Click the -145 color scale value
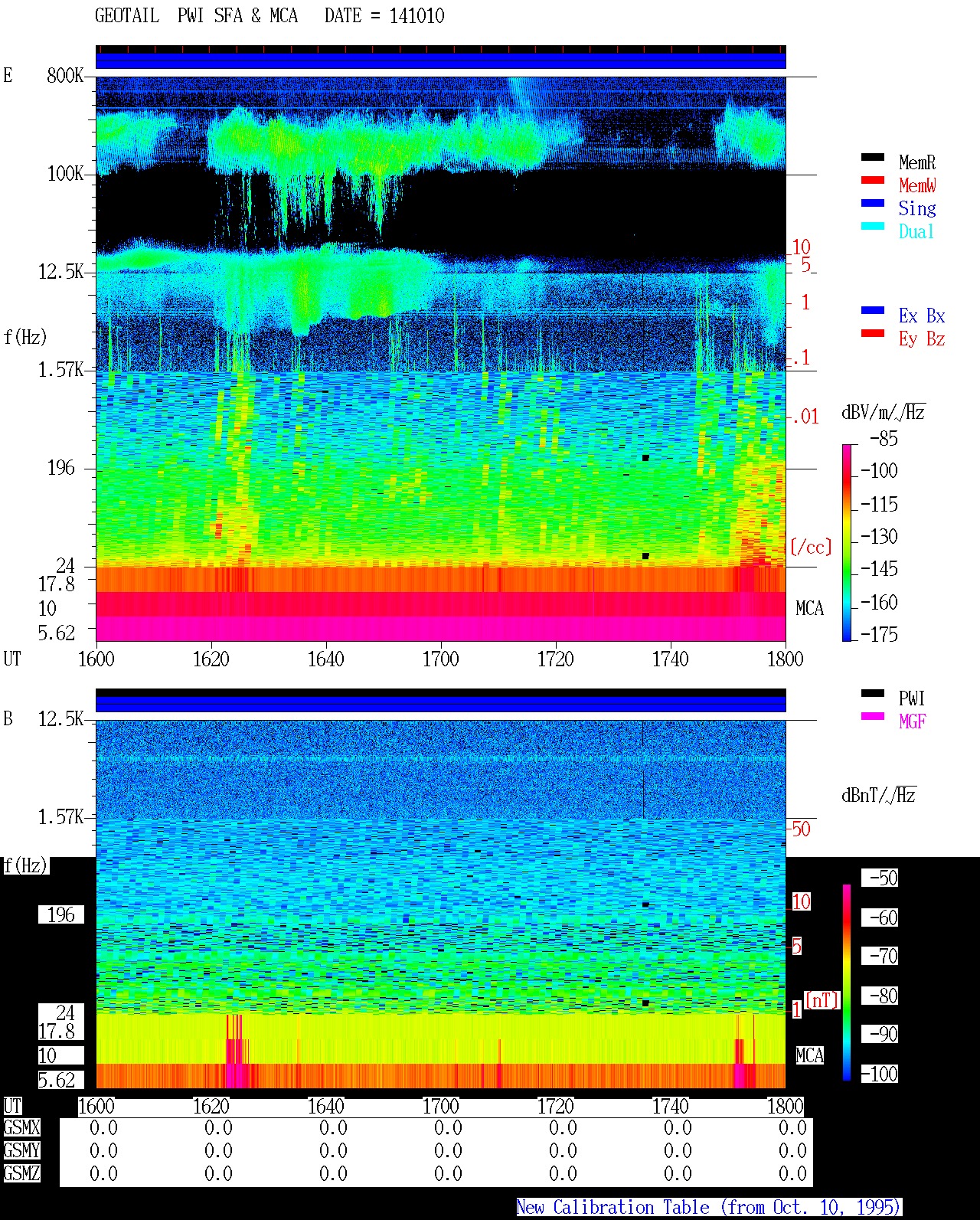 [x=880, y=569]
